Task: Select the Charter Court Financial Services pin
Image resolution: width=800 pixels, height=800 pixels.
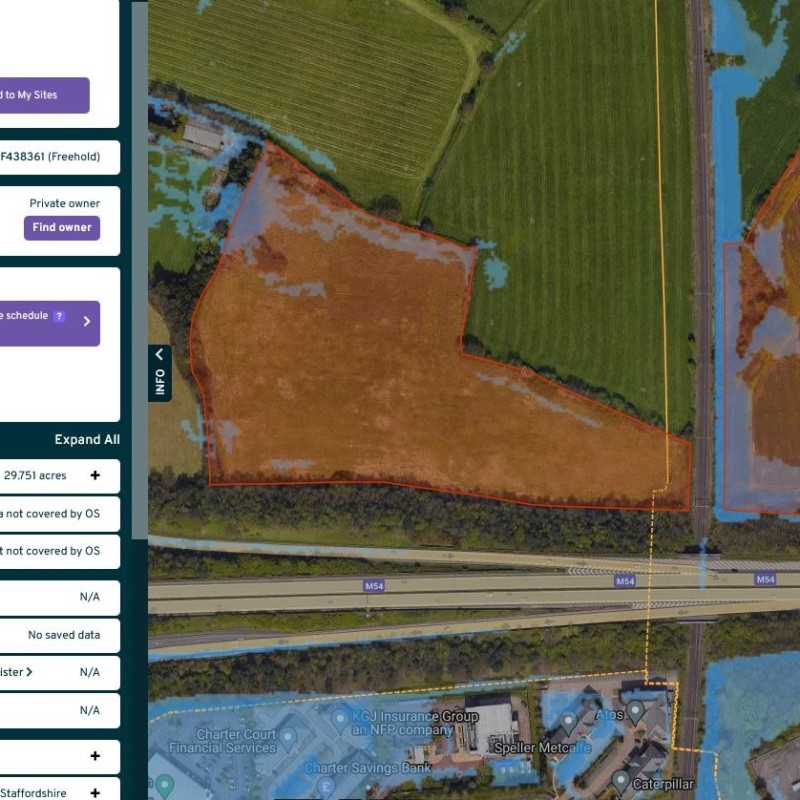Action: (x=289, y=739)
